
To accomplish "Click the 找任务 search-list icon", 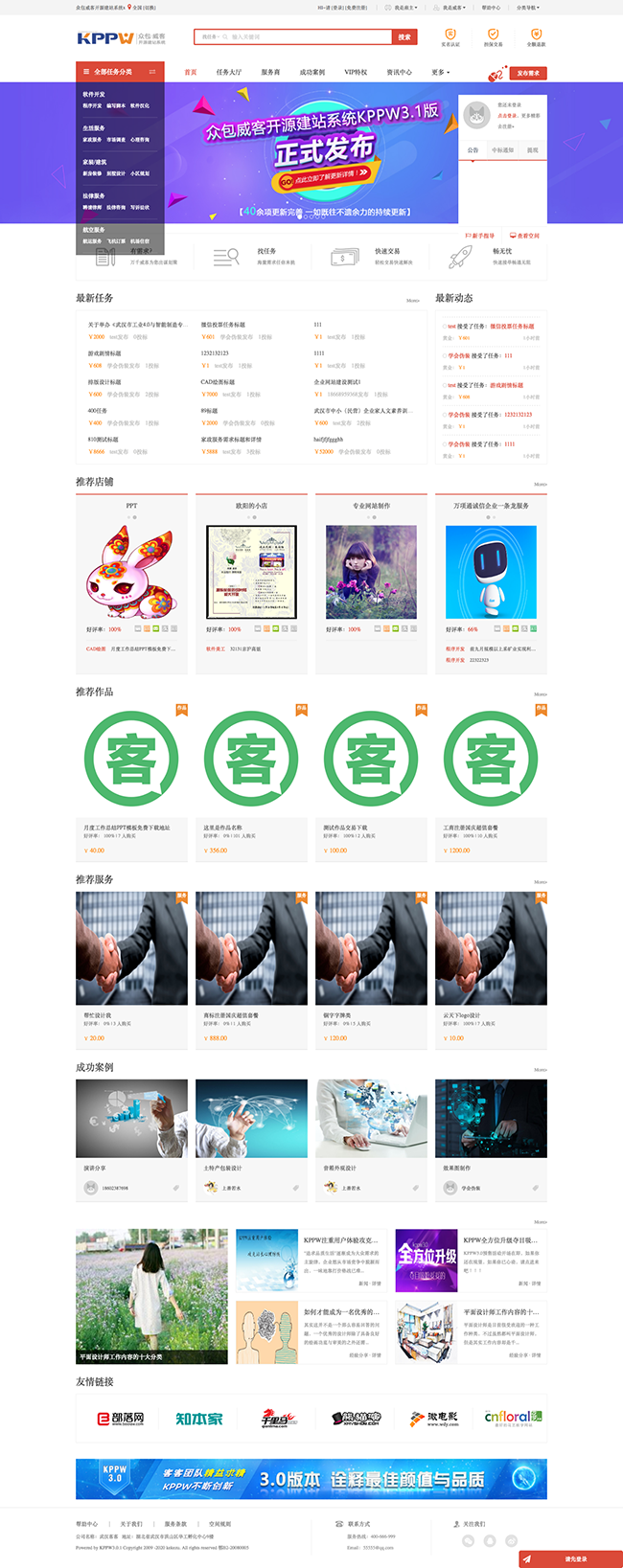I will [226, 257].
